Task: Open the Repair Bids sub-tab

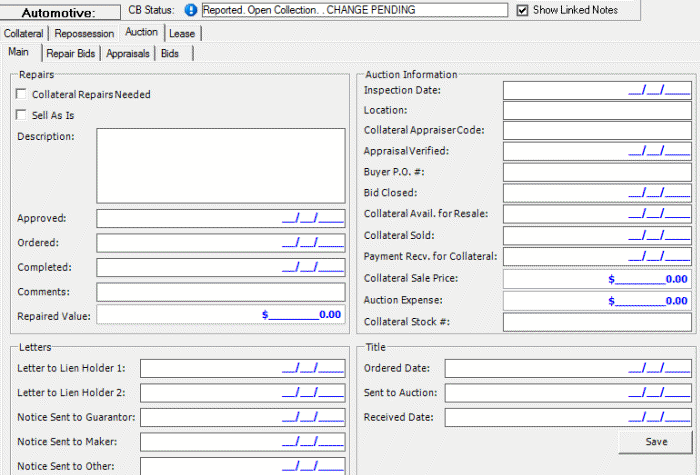Action: pyautogui.click(x=71, y=54)
